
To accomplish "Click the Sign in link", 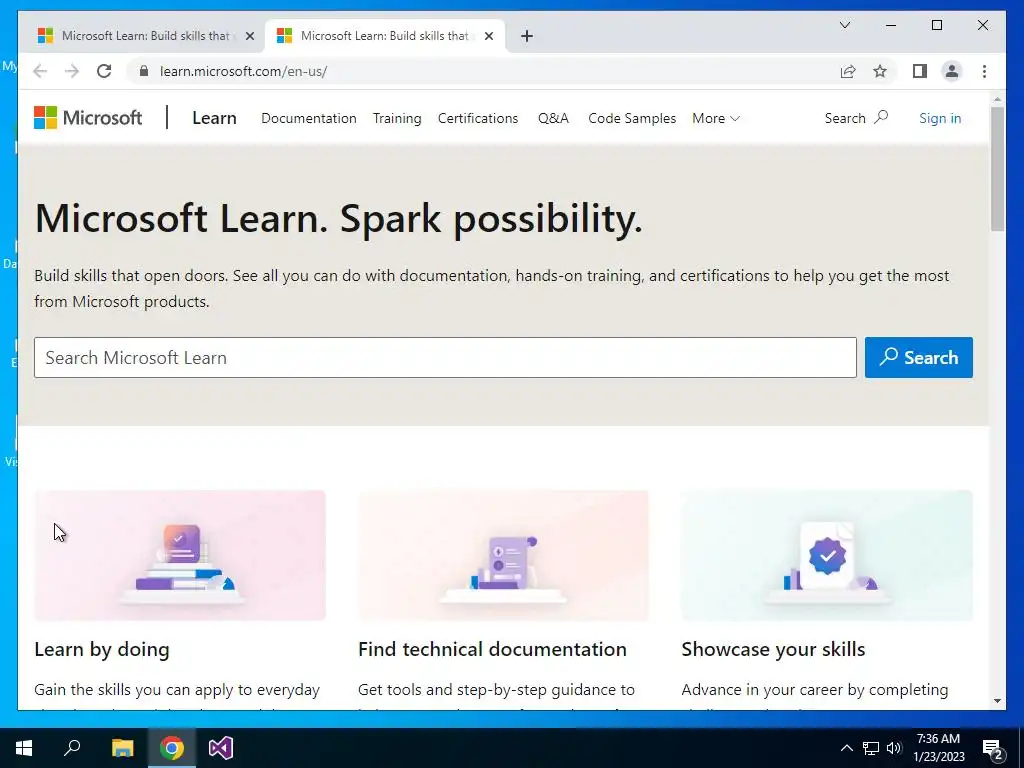I will (x=940, y=118).
